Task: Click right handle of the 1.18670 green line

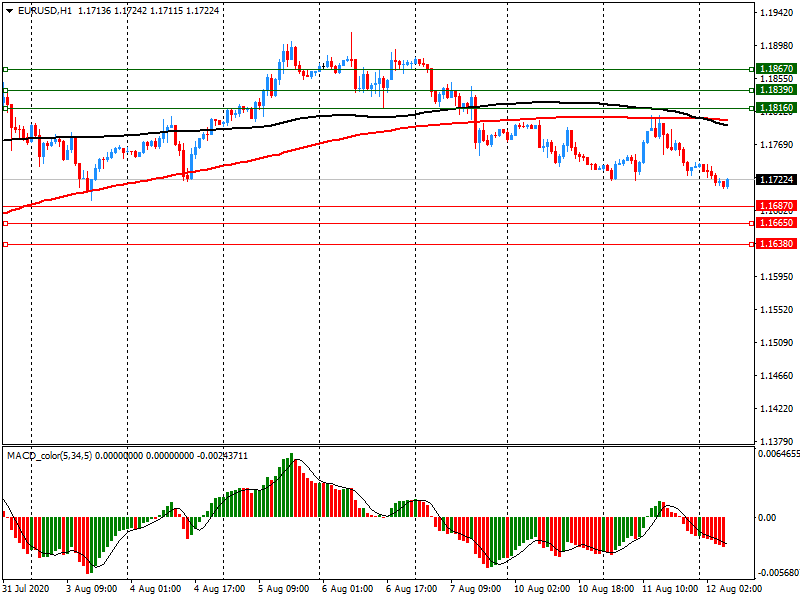Action: [751, 69]
